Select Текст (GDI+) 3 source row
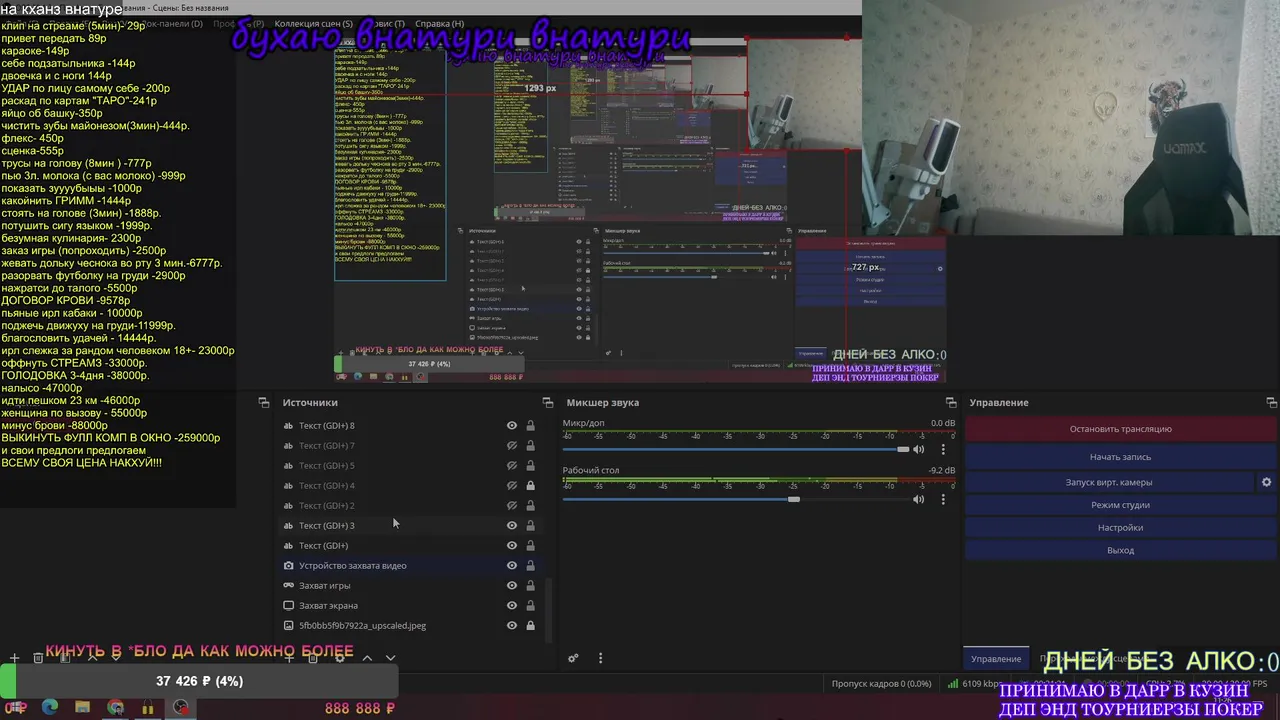This screenshot has width=1280, height=720. 411,525
